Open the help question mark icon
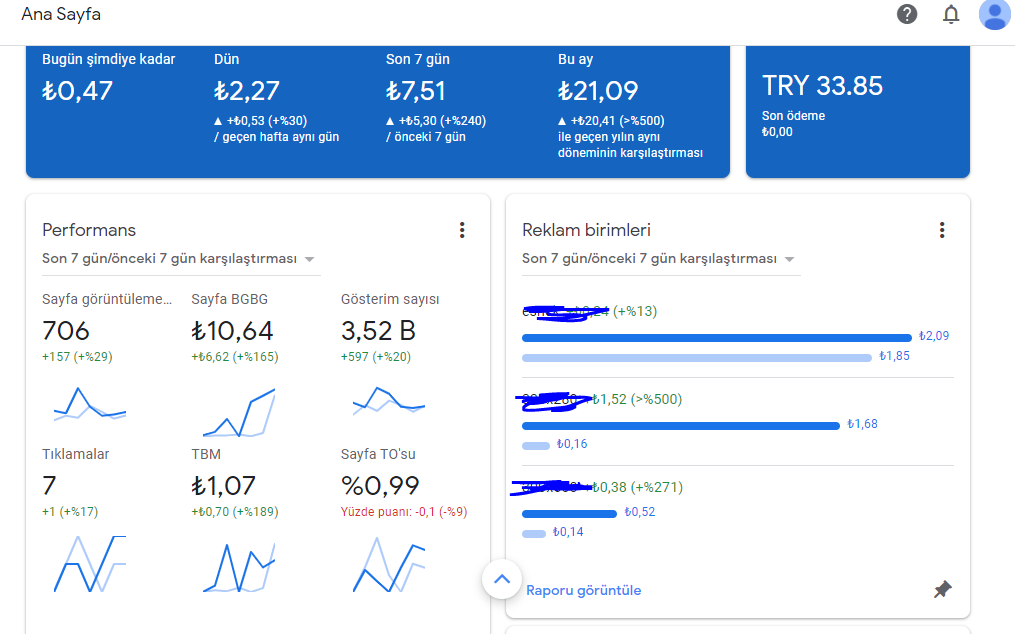Image resolution: width=1015 pixels, height=634 pixels. click(907, 14)
